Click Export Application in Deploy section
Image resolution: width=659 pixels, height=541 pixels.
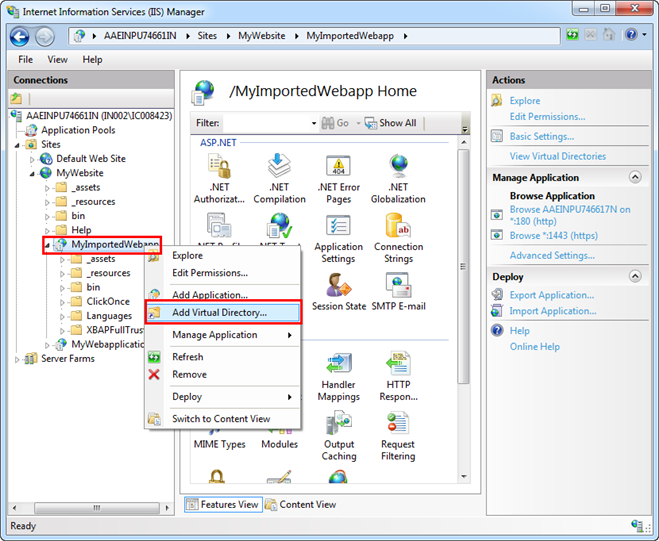tap(551, 295)
